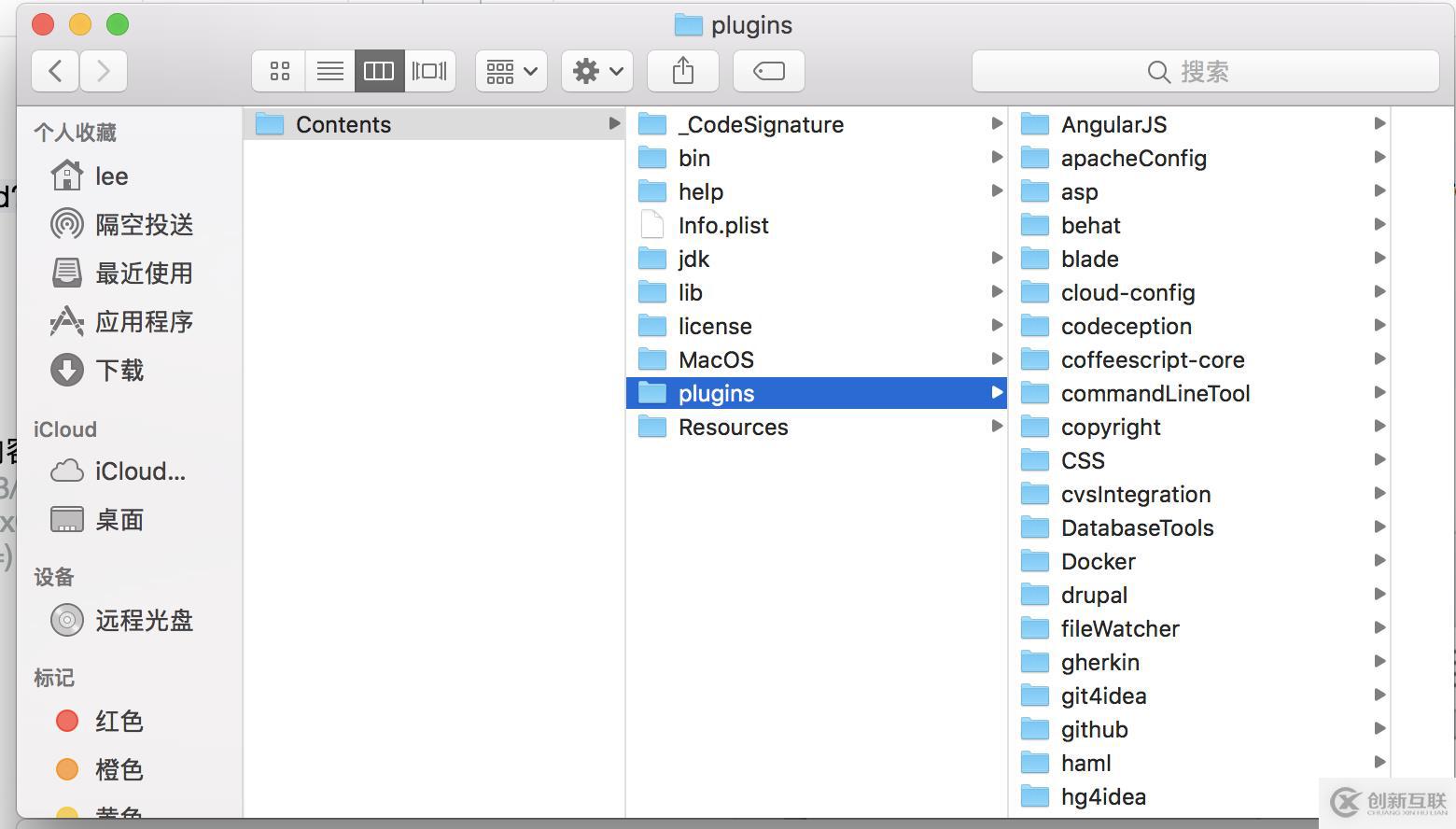Click the Edit Tags toolbar button
The image size is (1456, 829).
point(769,71)
